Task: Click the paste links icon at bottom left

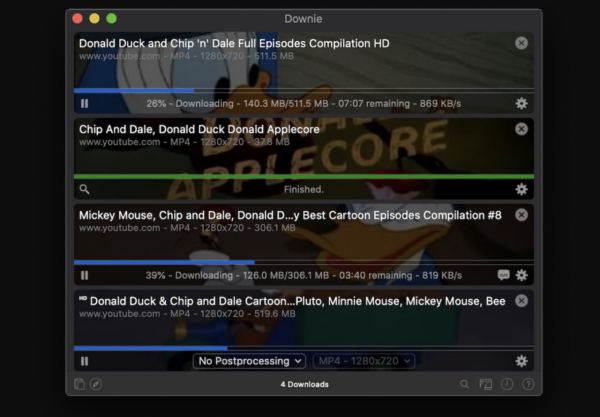Action: coord(79,384)
